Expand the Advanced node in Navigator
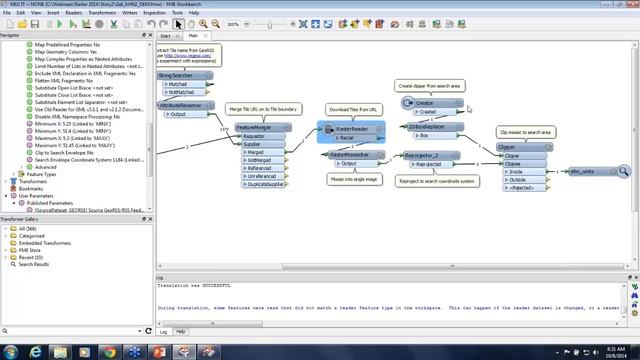640x360 pixels. (x=22, y=167)
